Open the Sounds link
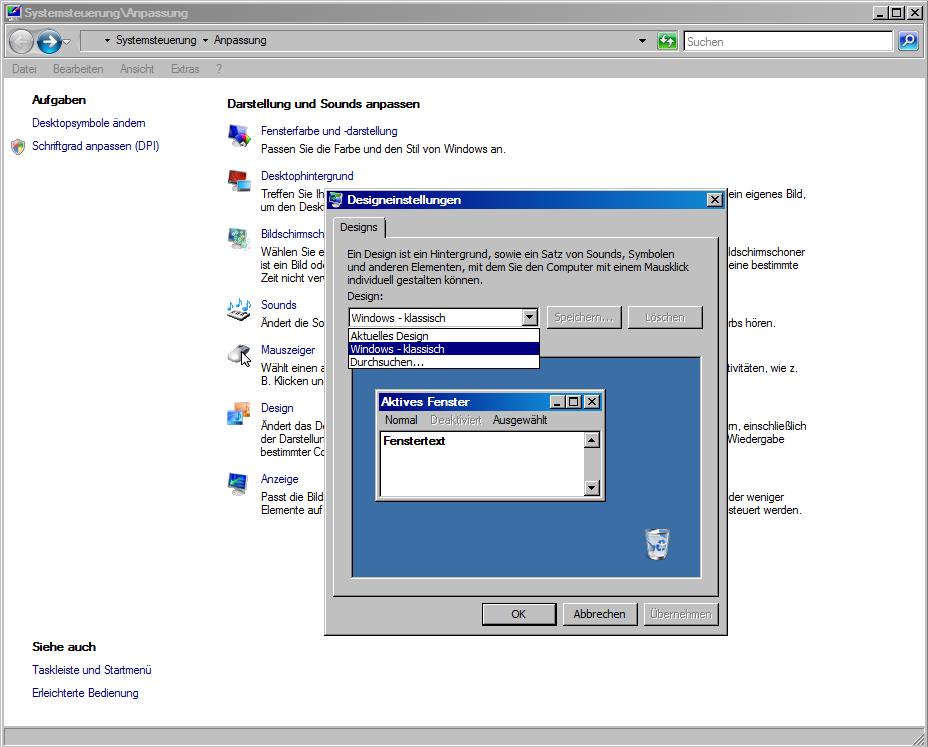Viewport: 928px width, 747px height. tap(279, 305)
